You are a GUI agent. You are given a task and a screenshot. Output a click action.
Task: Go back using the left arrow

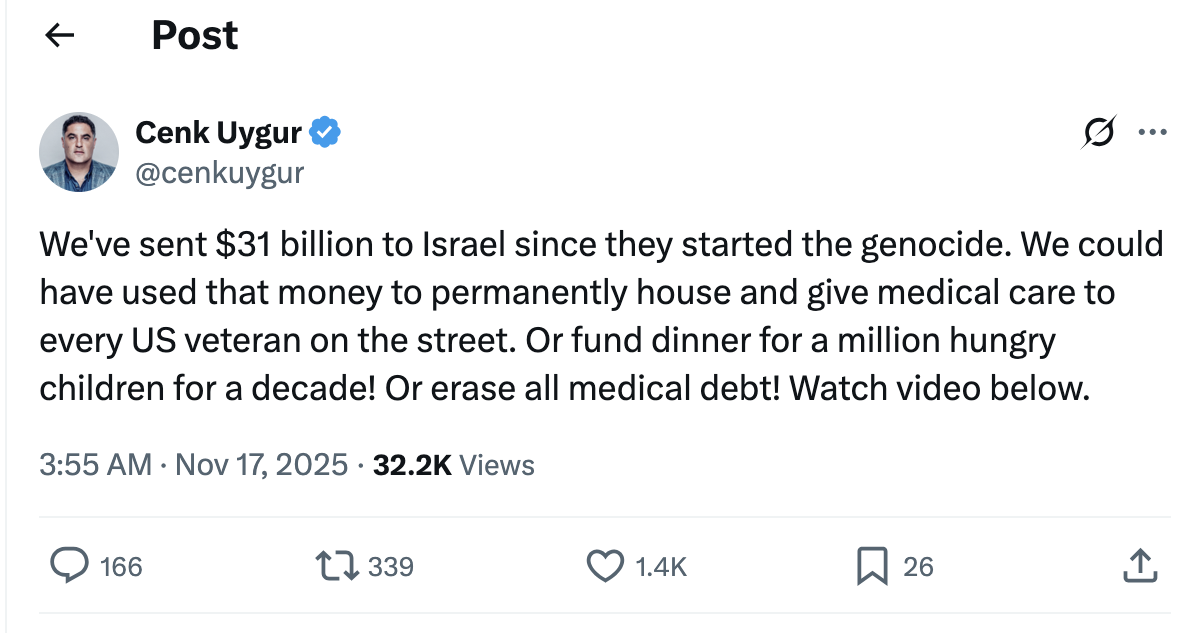(x=60, y=36)
